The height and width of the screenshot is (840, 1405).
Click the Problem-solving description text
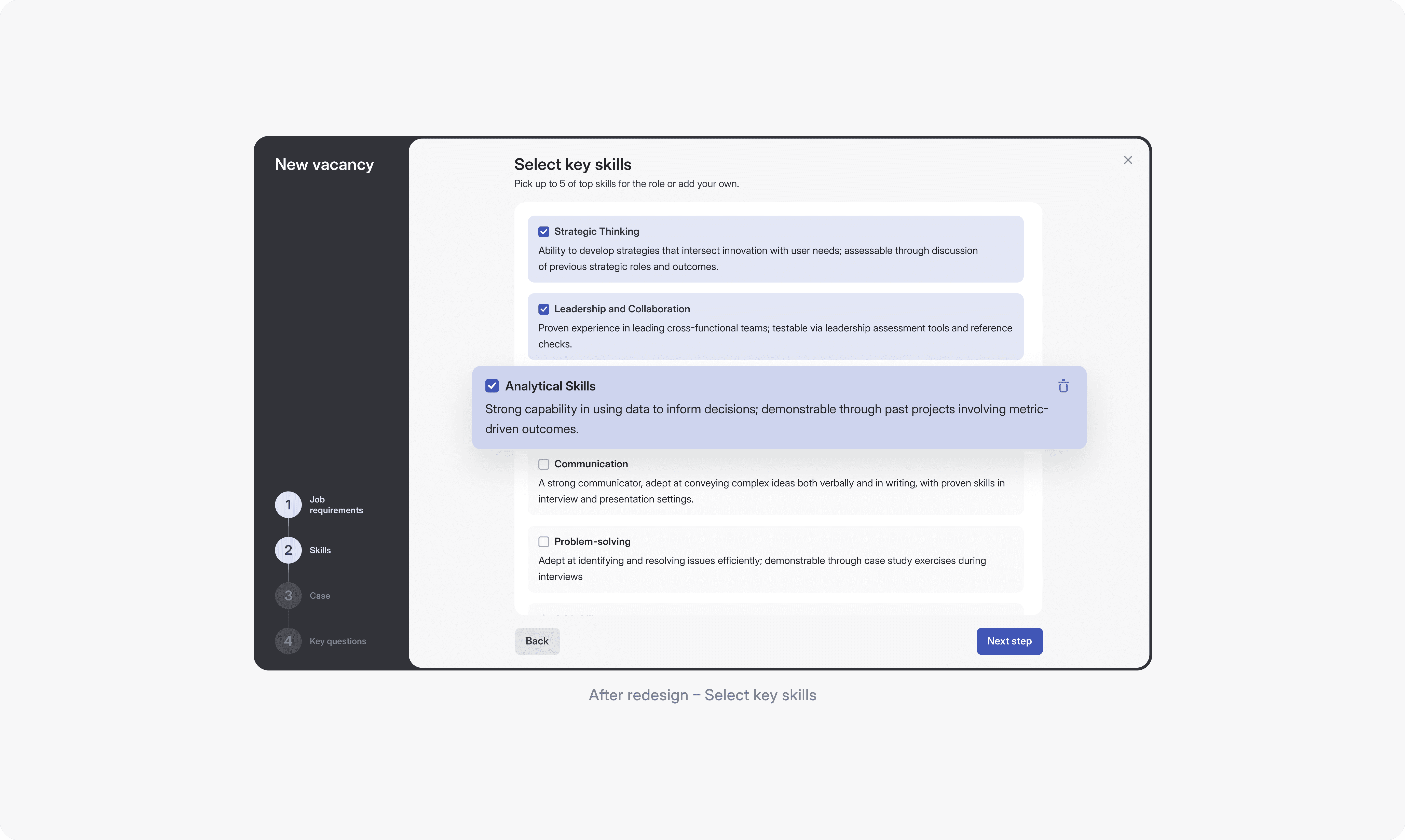[x=762, y=569]
